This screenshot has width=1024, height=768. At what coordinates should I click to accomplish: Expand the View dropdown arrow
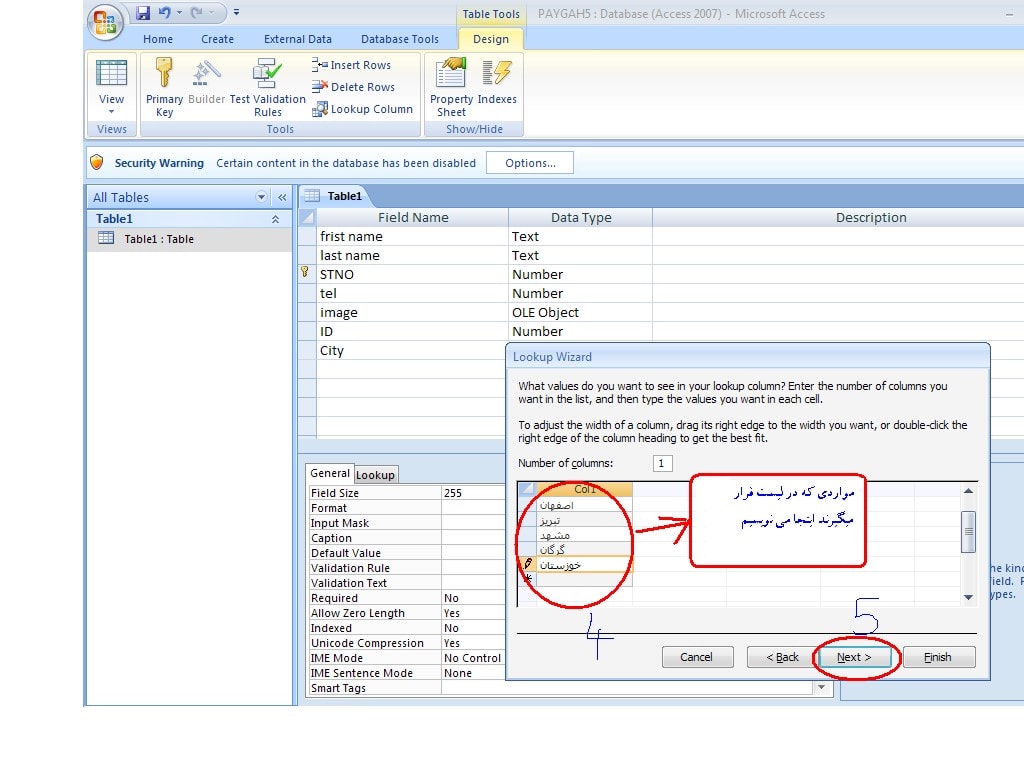(112, 112)
